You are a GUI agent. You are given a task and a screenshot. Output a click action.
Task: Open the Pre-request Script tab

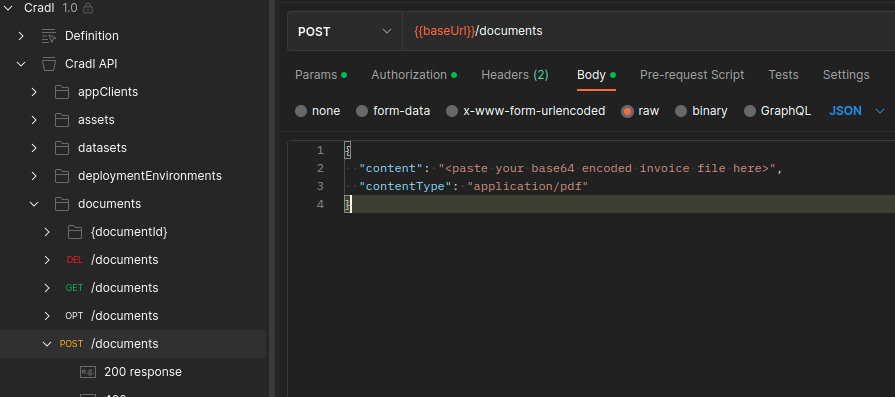692,75
